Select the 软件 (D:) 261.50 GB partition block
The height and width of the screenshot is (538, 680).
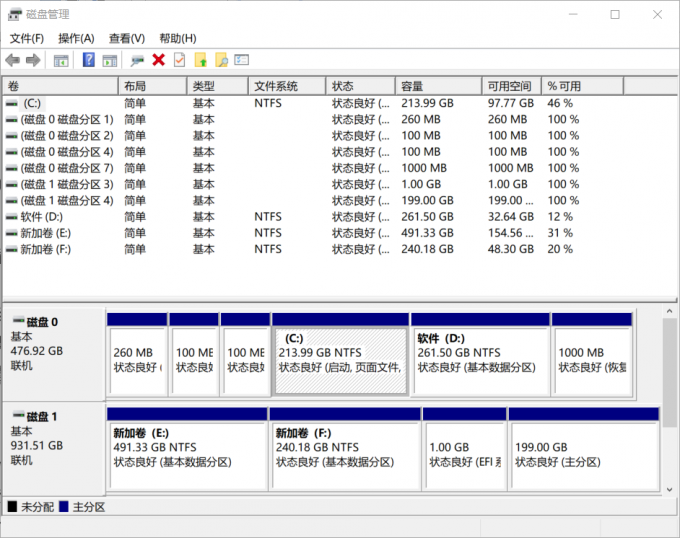coord(481,355)
